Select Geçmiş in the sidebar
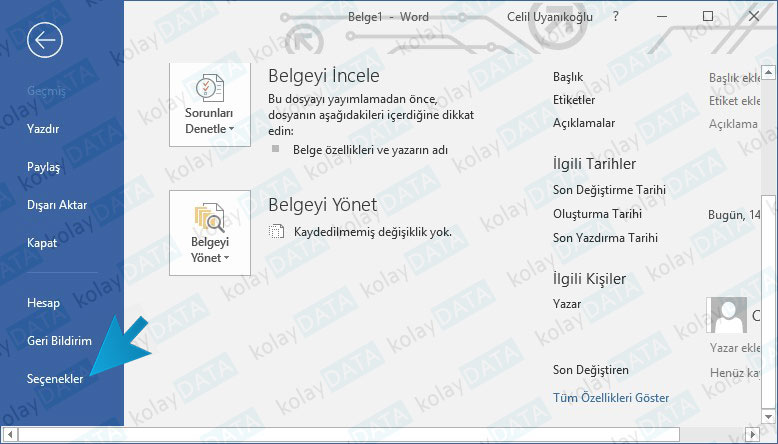Viewport: 778px width, 444px height. (x=46, y=91)
